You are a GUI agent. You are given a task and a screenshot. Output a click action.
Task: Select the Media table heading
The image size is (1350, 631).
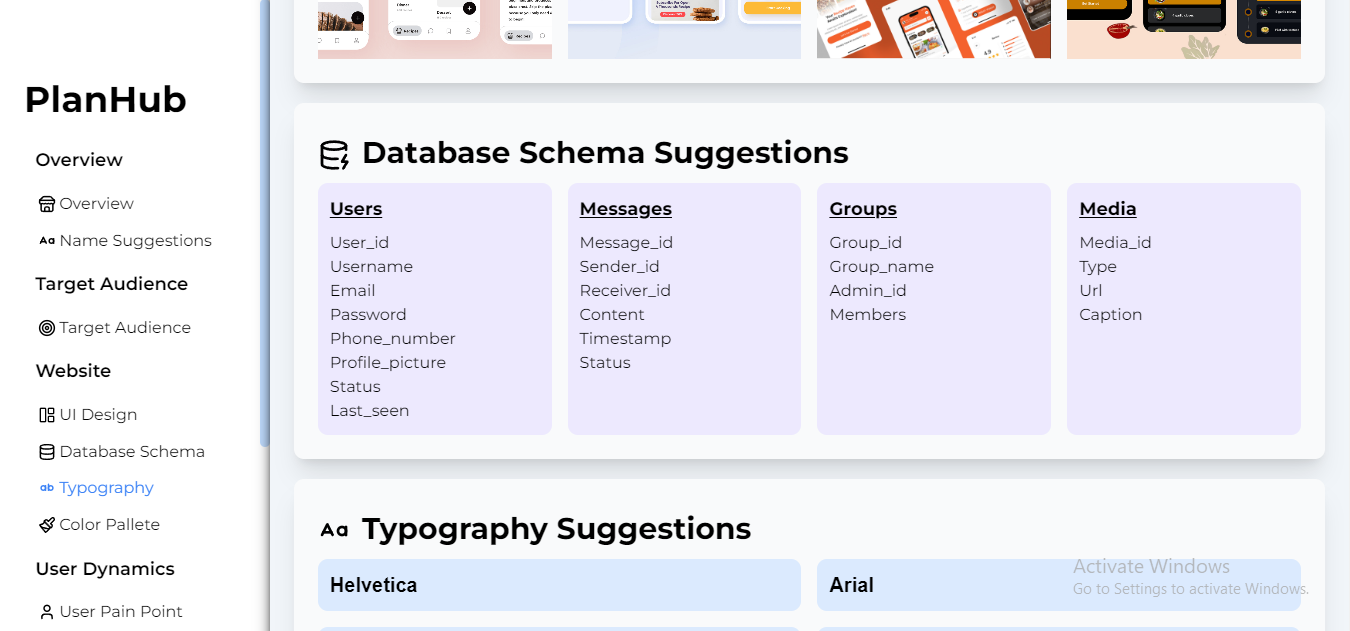click(x=1108, y=209)
